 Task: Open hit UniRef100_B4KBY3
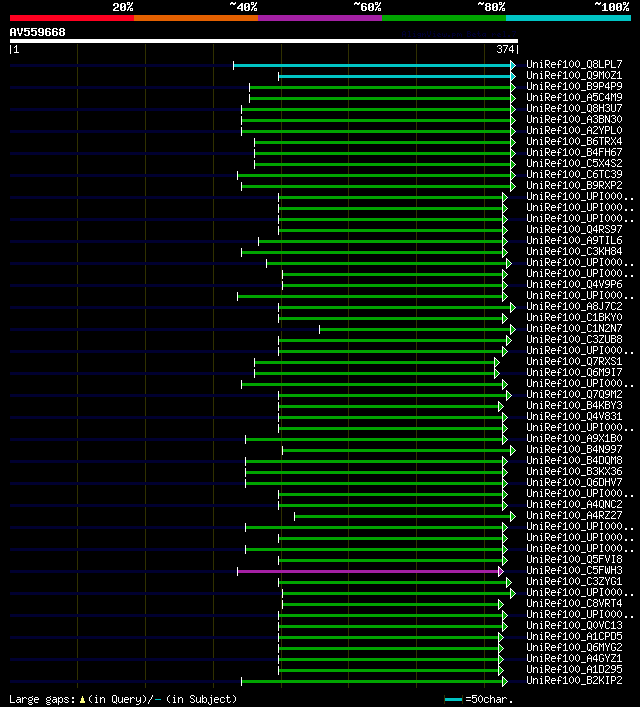(574, 405)
